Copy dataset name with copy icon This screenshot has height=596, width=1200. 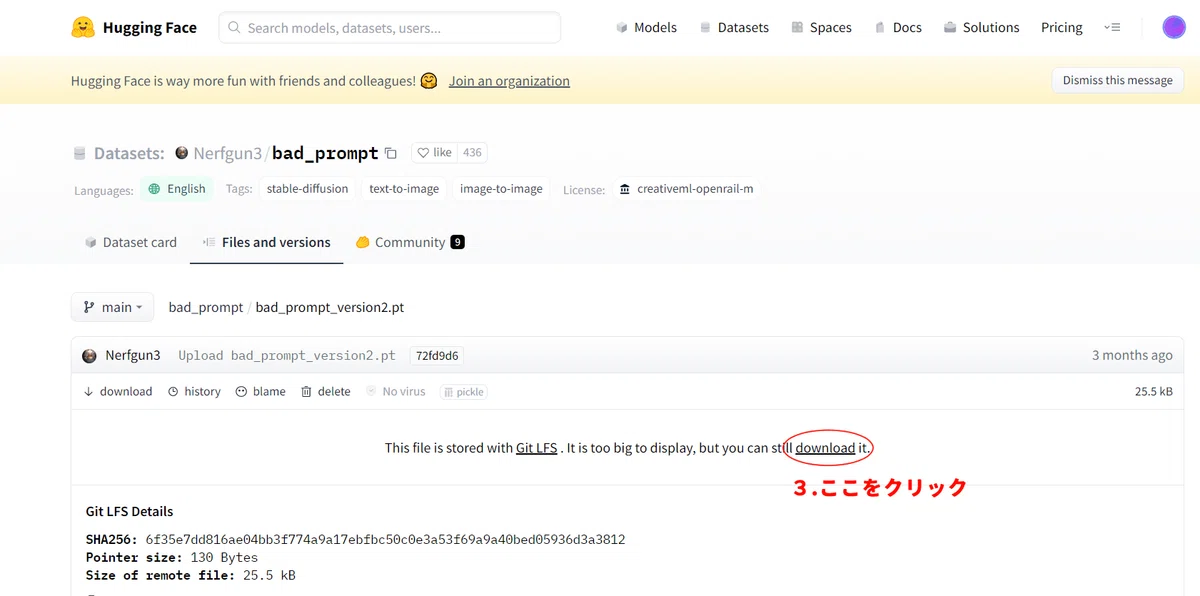click(x=391, y=153)
